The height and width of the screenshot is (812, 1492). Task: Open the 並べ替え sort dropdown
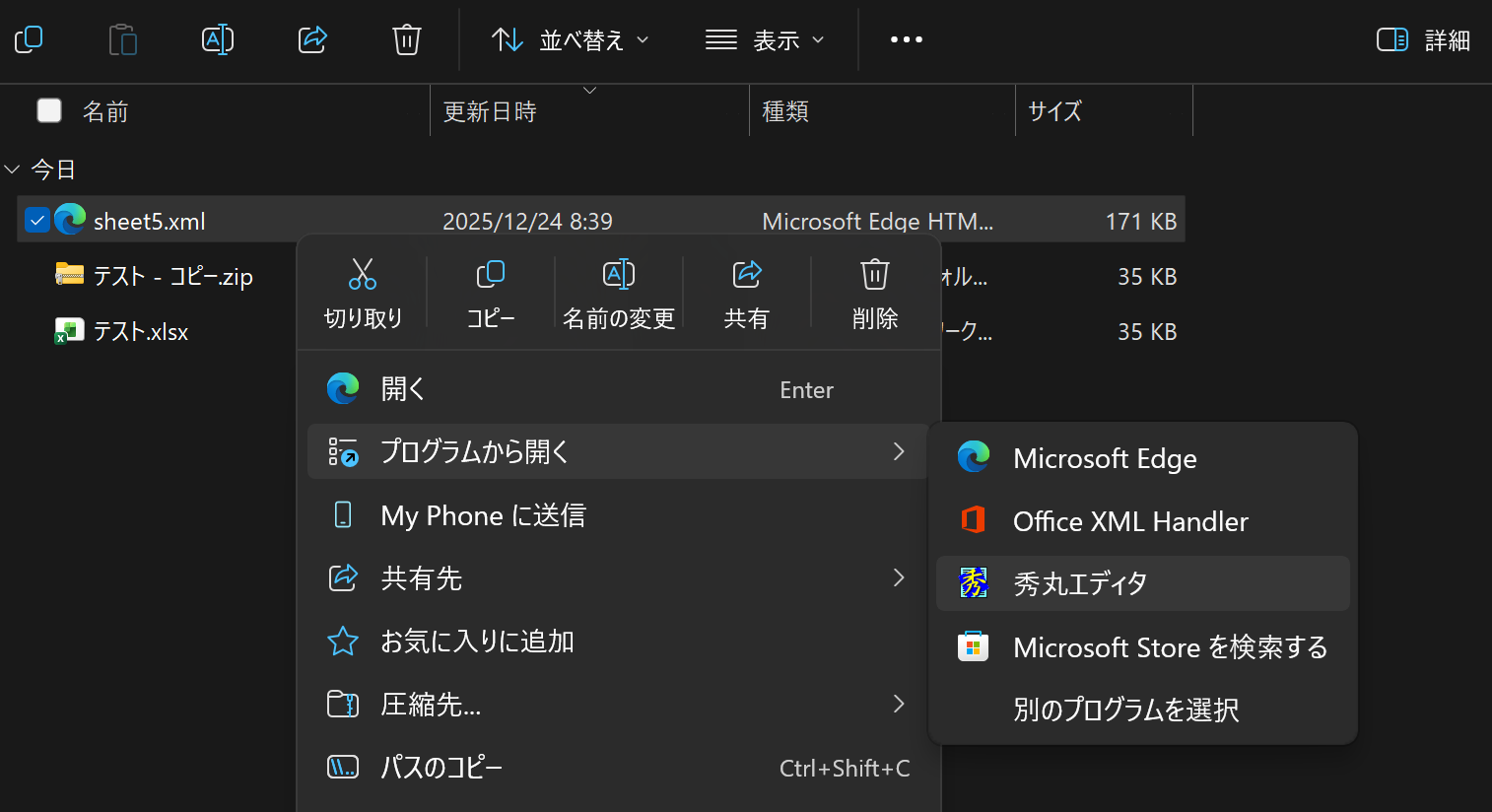tap(571, 40)
